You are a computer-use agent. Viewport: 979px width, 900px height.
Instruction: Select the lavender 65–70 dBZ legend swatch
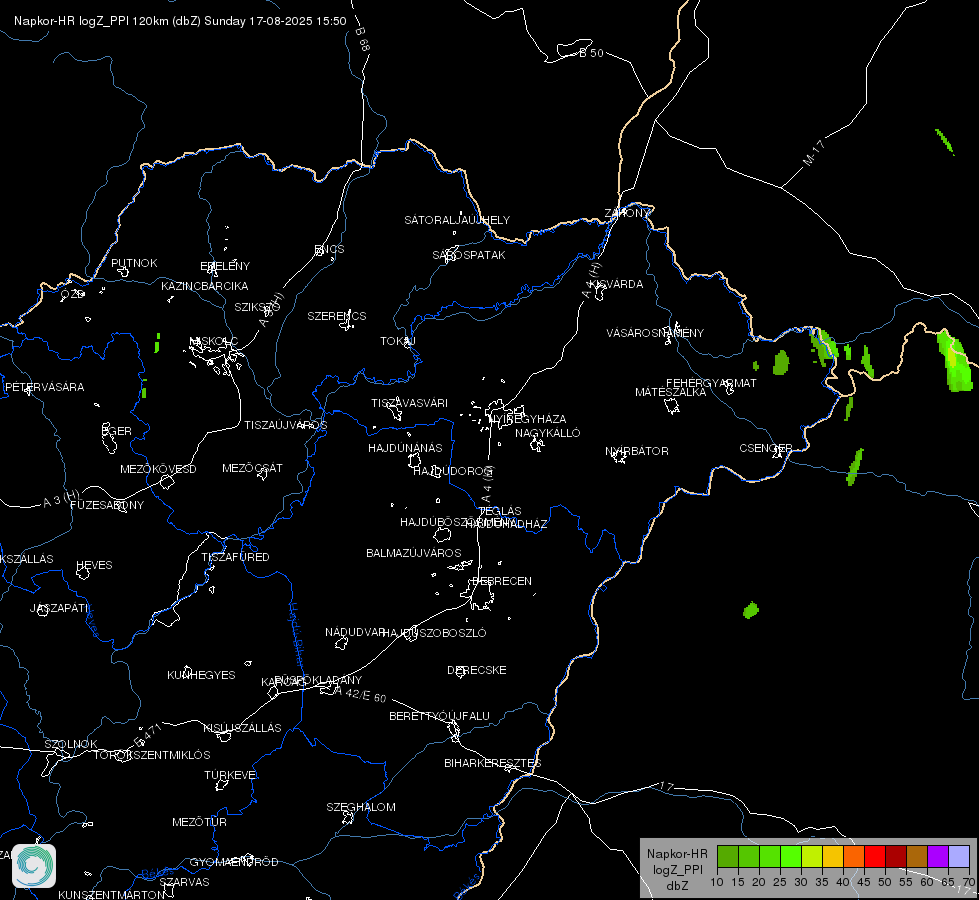coord(959,856)
